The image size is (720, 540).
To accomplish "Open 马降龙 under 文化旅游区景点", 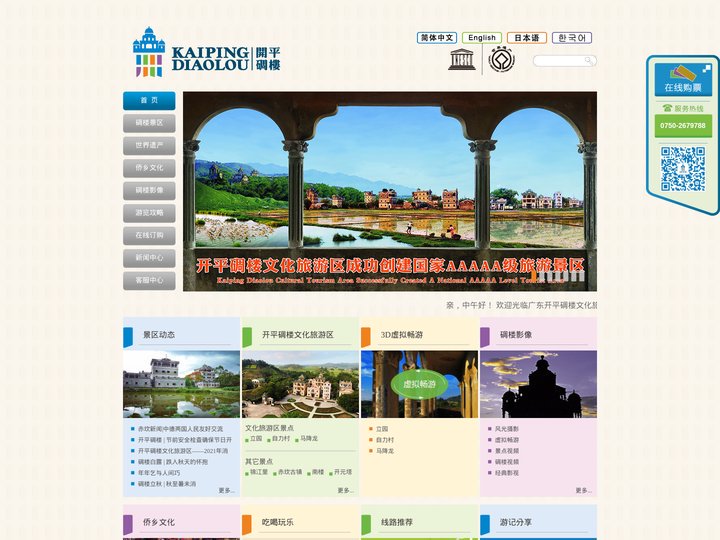I will 309,439.
